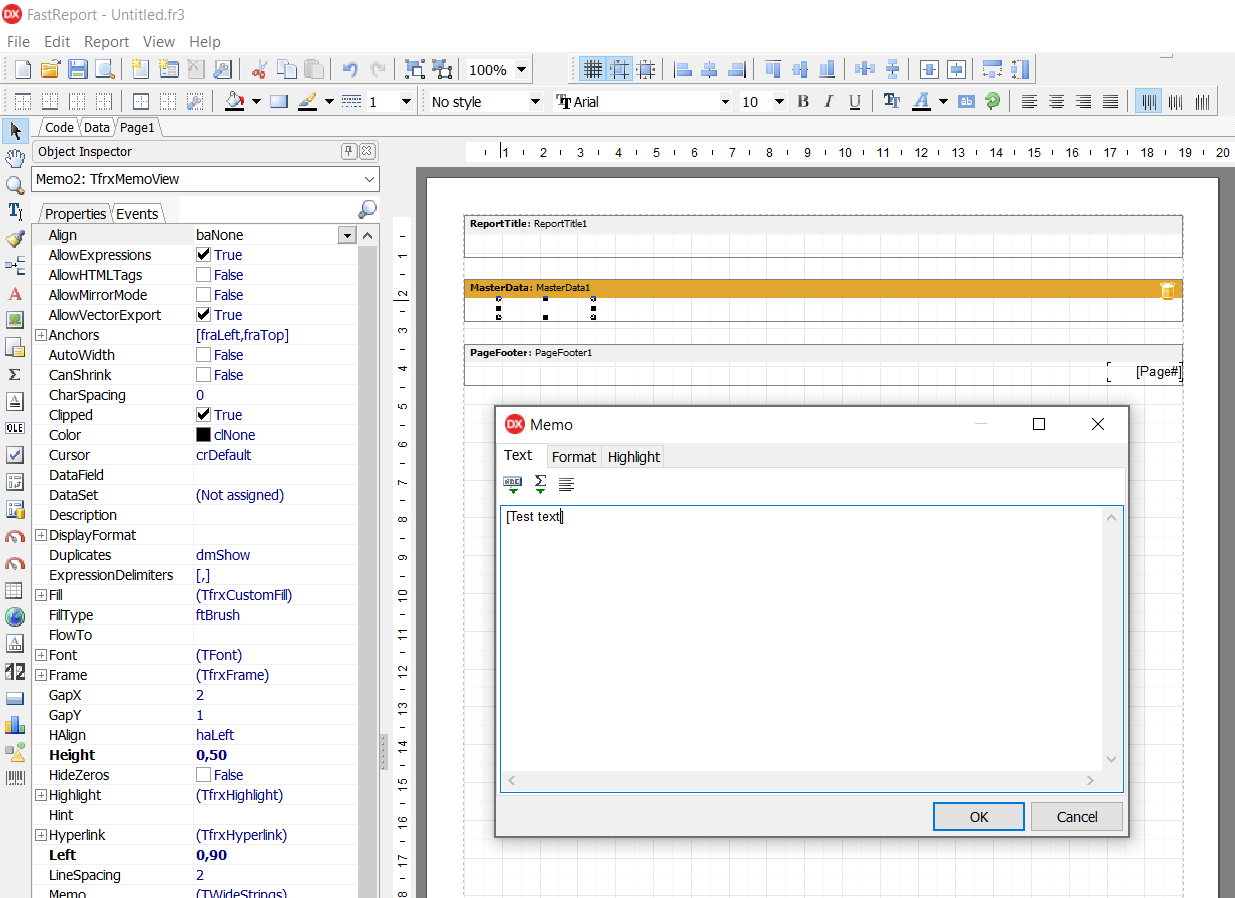
Task: Open the Align property dropdown arrow
Action: 347,235
